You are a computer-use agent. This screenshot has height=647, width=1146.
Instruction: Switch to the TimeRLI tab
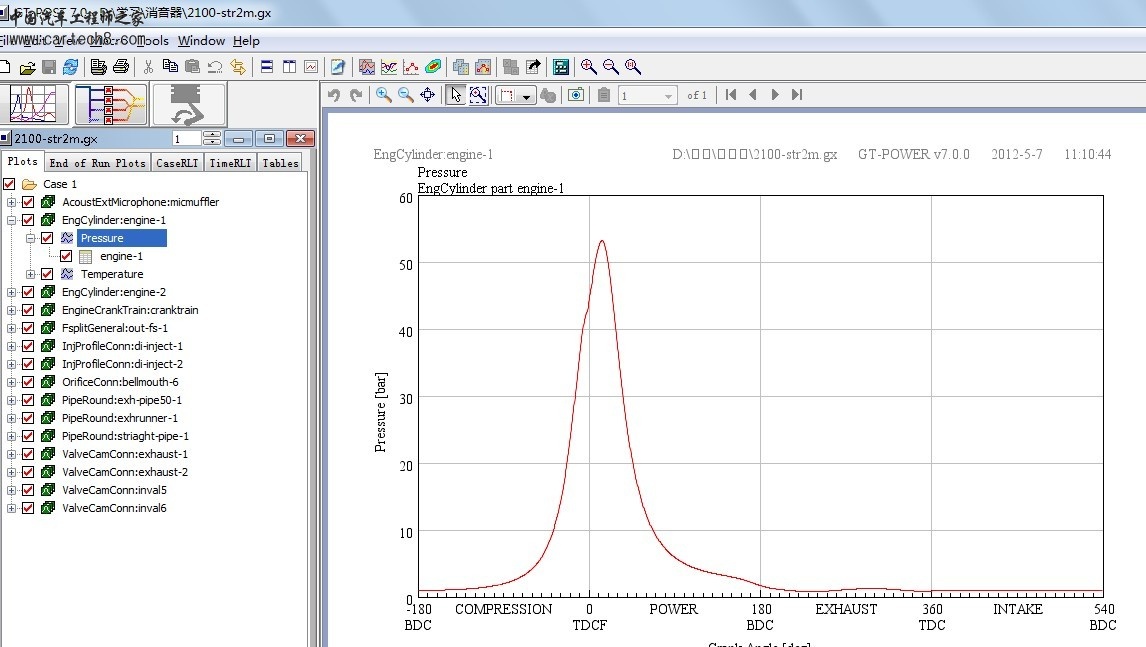[230, 163]
